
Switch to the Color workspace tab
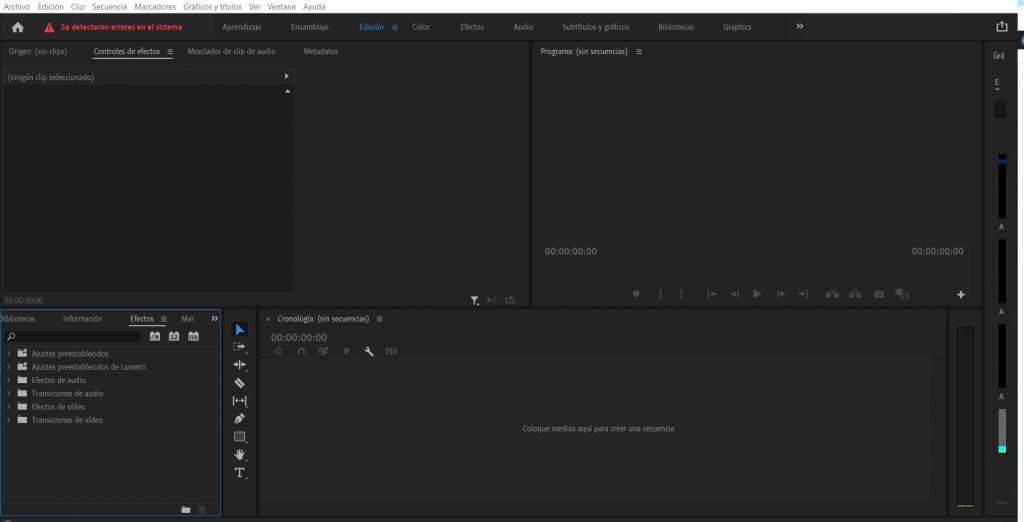tap(421, 27)
